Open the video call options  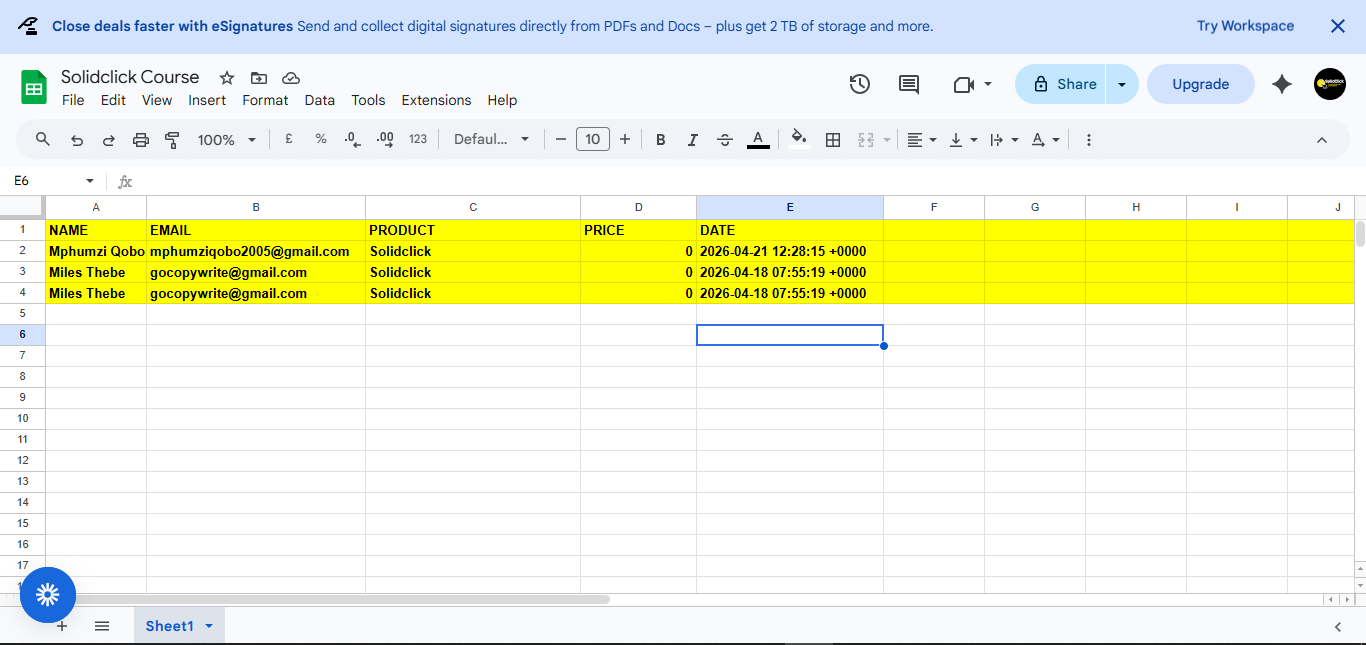coord(972,84)
